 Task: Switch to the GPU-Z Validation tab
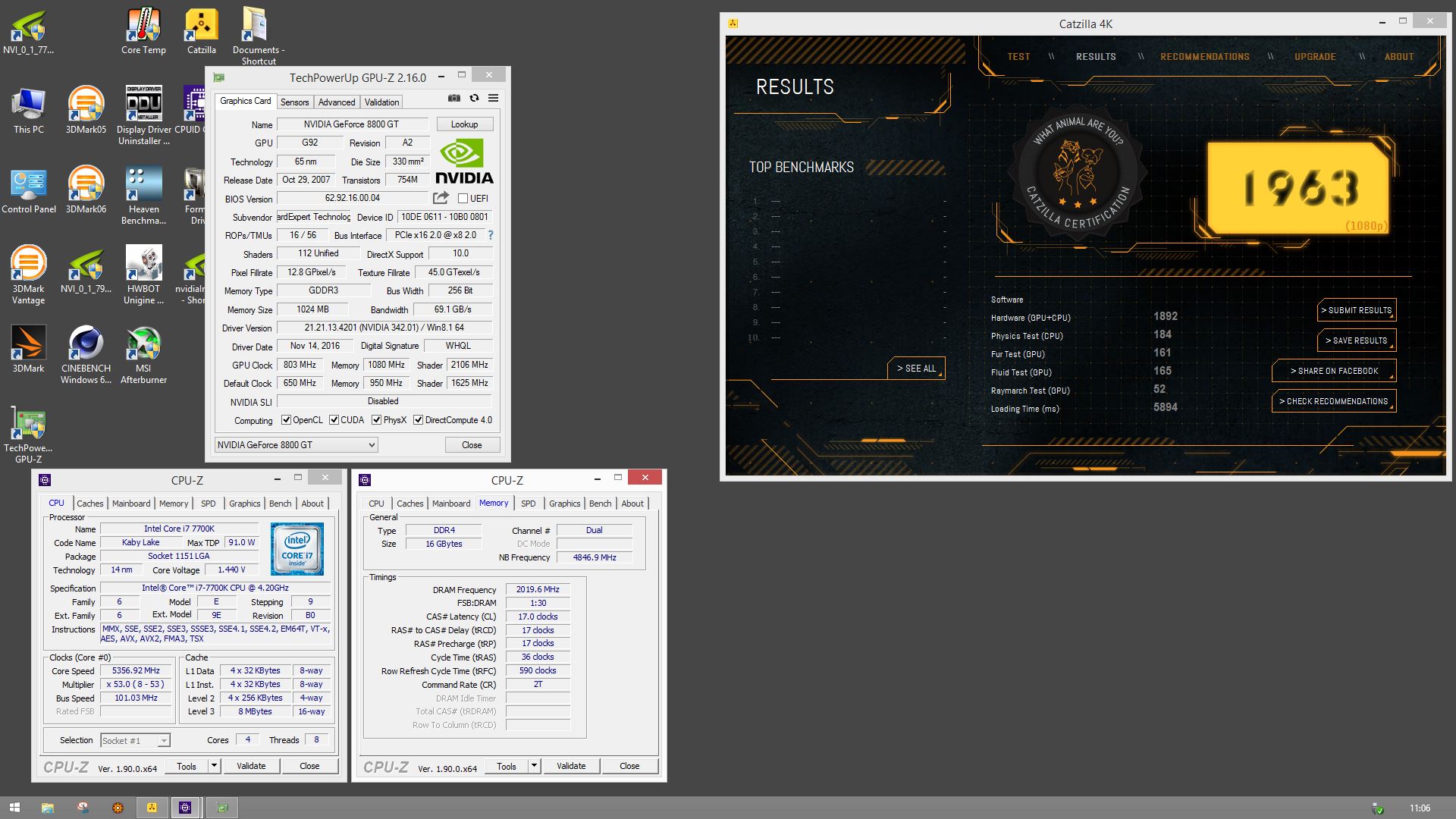click(381, 102)
